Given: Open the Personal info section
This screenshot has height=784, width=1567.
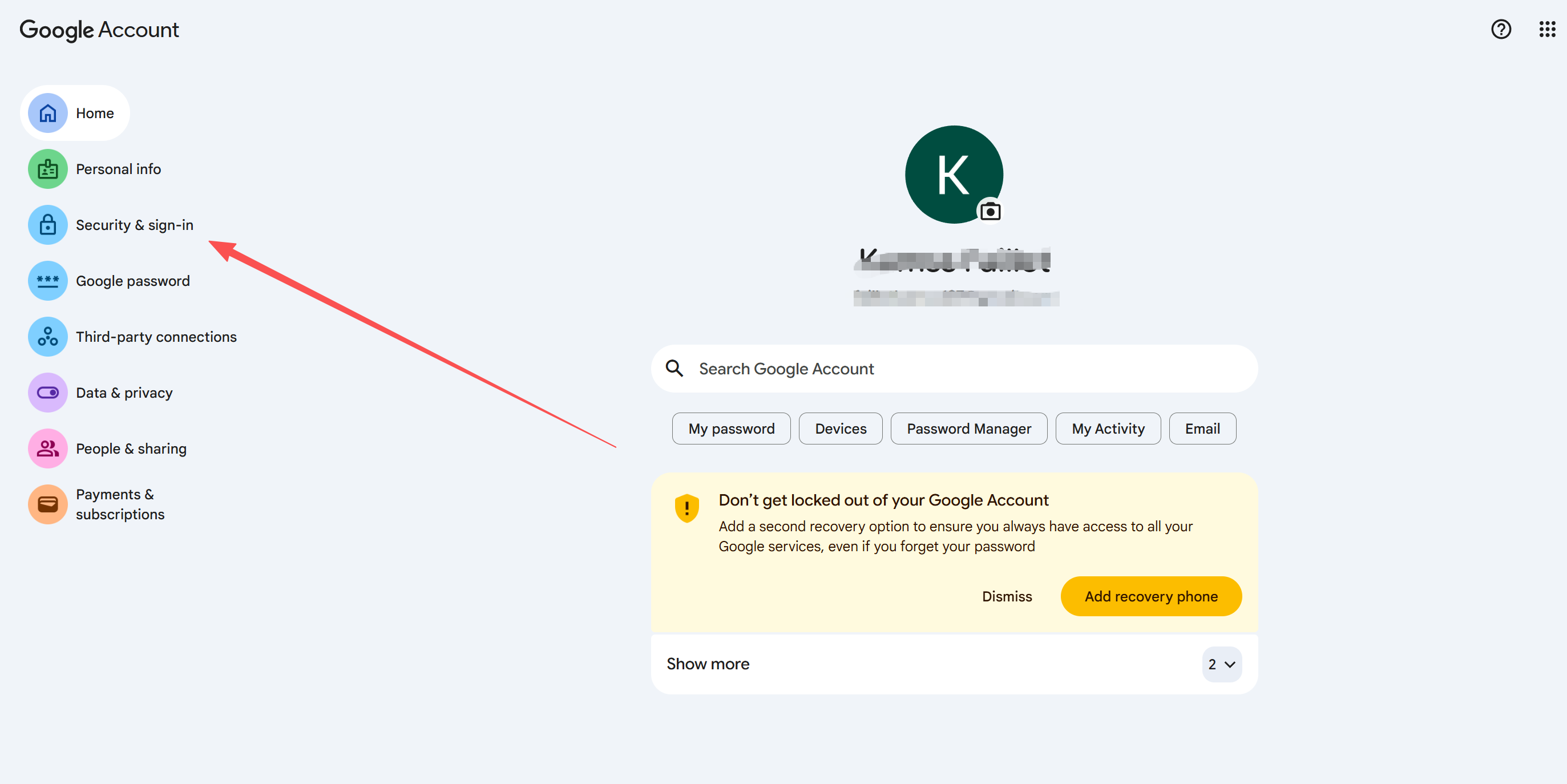Looking at the screenshot, I should [x=118, y=169].
